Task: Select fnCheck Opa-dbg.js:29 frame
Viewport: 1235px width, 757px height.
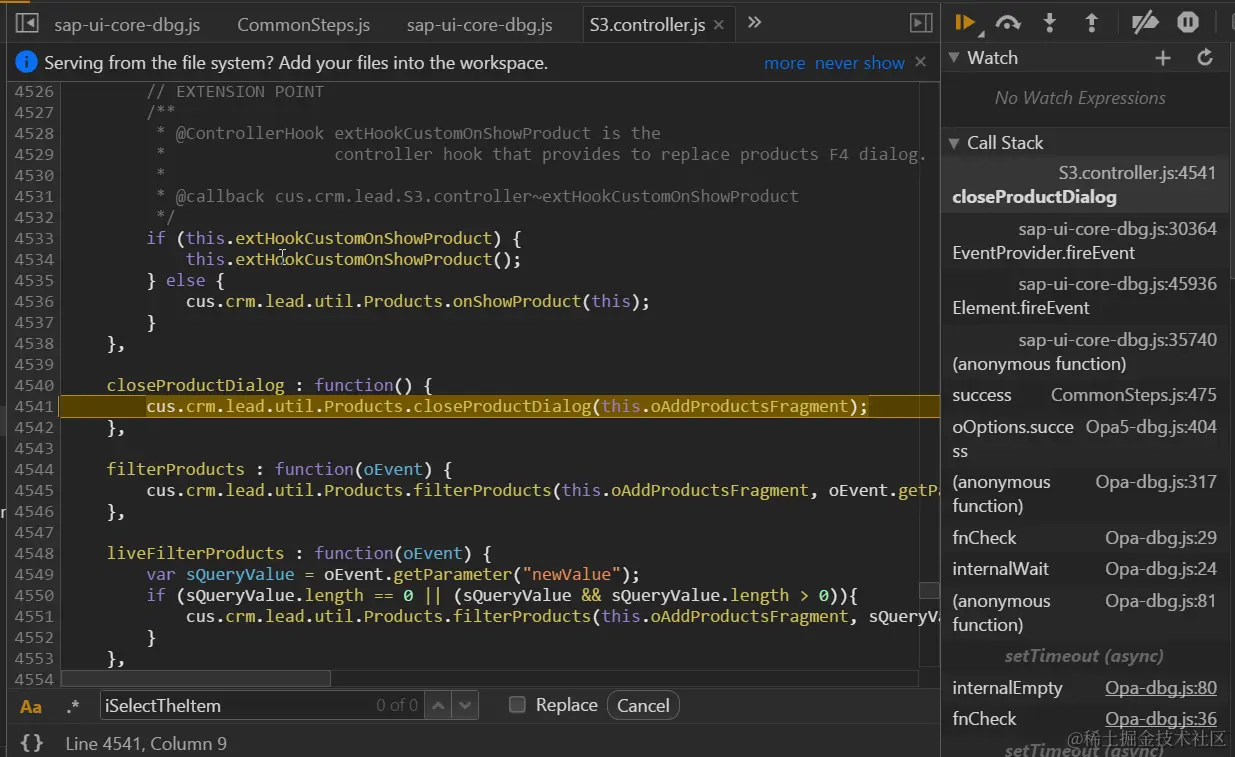Action: (x=1085, y=538)
